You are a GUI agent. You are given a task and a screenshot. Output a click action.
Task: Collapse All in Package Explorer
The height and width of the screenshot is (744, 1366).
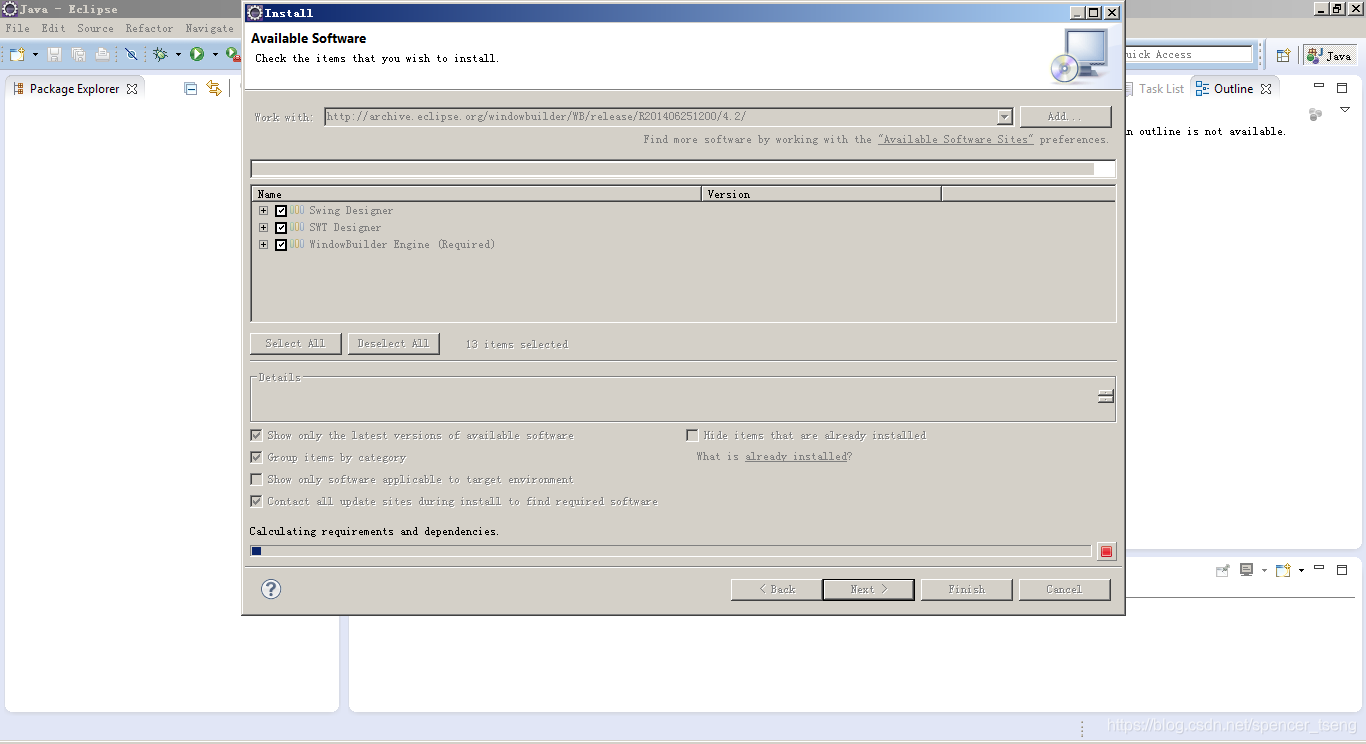click(191, 88)
